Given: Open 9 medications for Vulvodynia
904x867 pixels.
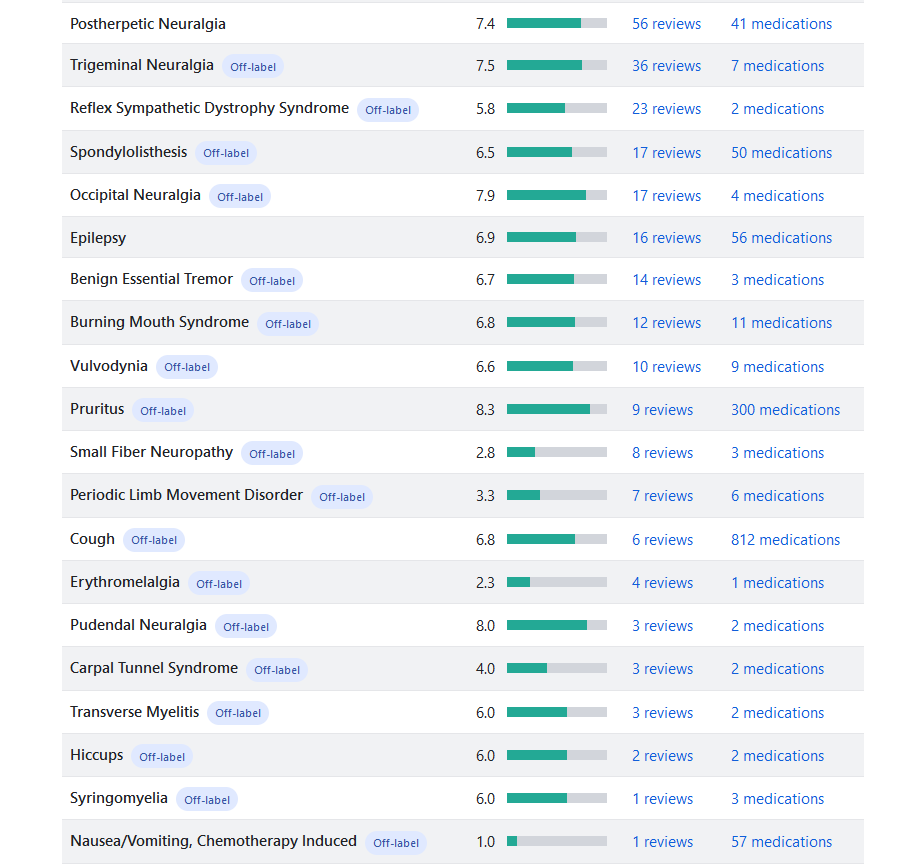Looking at the screenshot, I should tap(777, 367).
